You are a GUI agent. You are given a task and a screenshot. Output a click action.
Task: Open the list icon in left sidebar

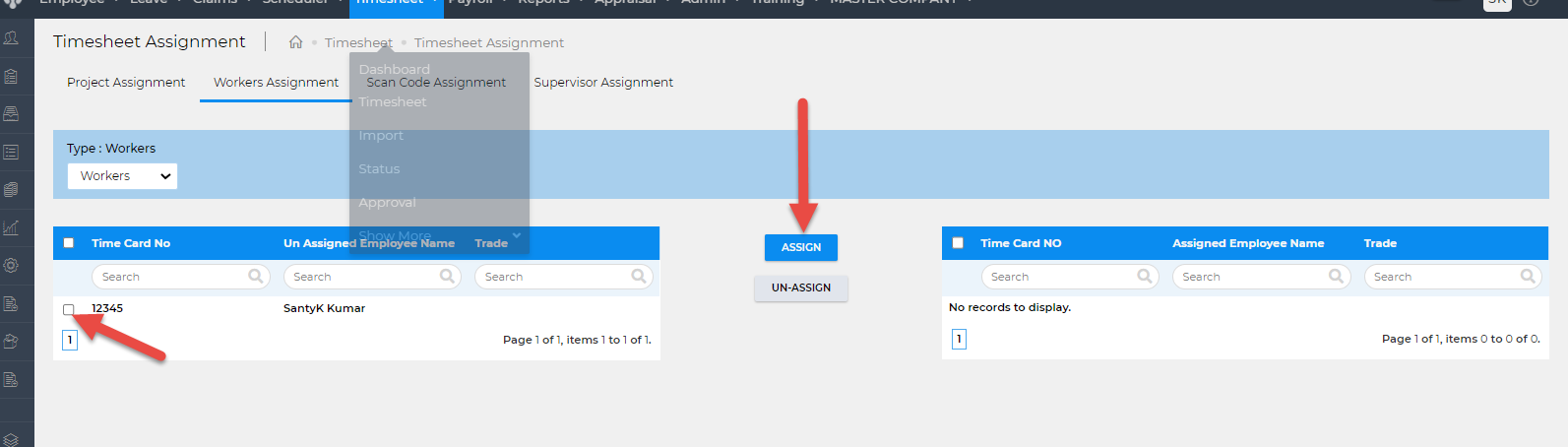[12, 152]
